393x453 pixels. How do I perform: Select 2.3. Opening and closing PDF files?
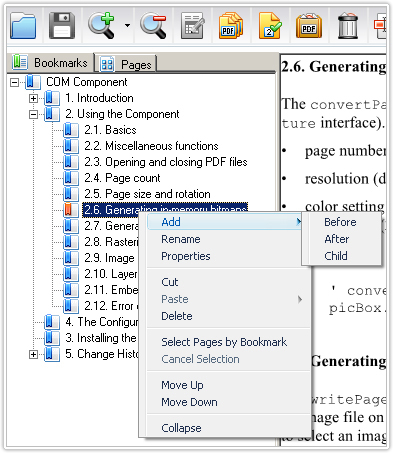[166, 162]
